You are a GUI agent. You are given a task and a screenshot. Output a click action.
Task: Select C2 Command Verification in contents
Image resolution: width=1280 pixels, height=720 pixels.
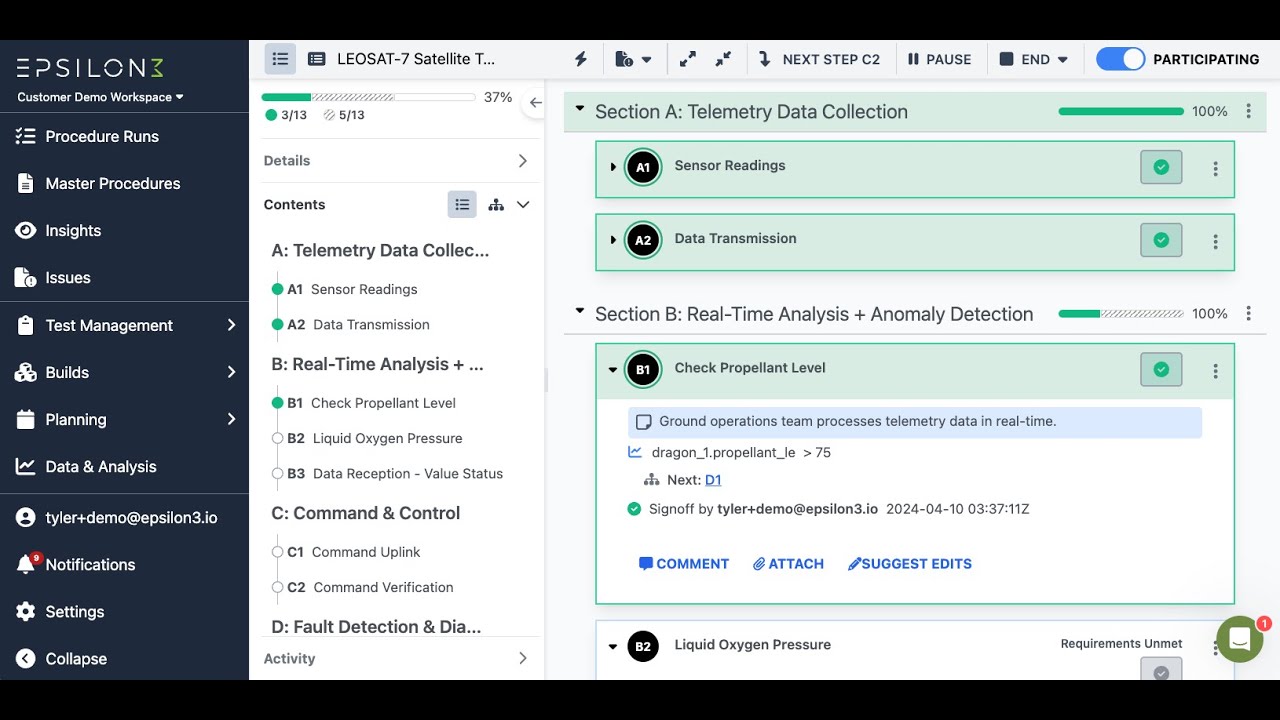(370, 587)
